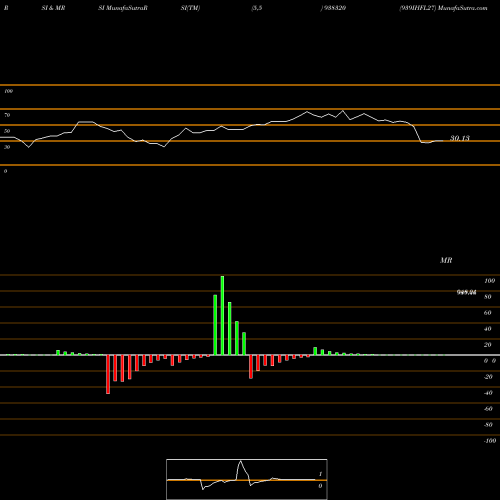Open the mini overview chart thumbnail
The image size is (500, 500).
pyautogui.click(x=247, y=479)
